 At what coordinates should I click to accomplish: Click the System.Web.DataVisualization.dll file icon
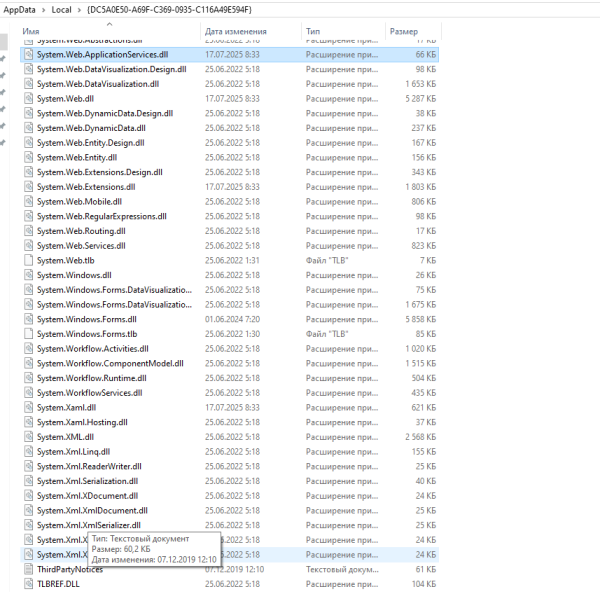coord(28,84)
